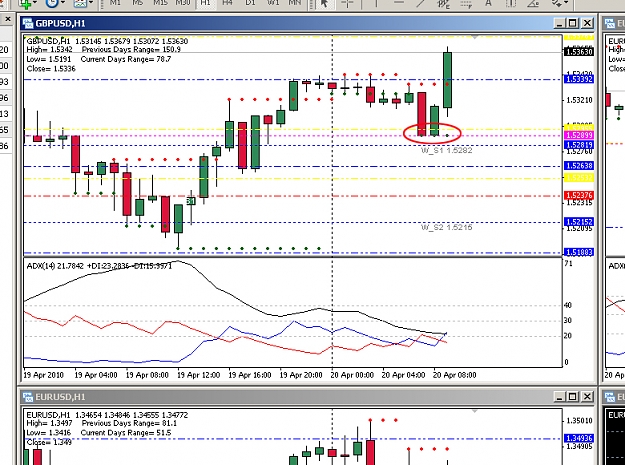The width and height of the screenshot is (625, 465).
Task: Select the shapes drawing tool
Action: 533,3
